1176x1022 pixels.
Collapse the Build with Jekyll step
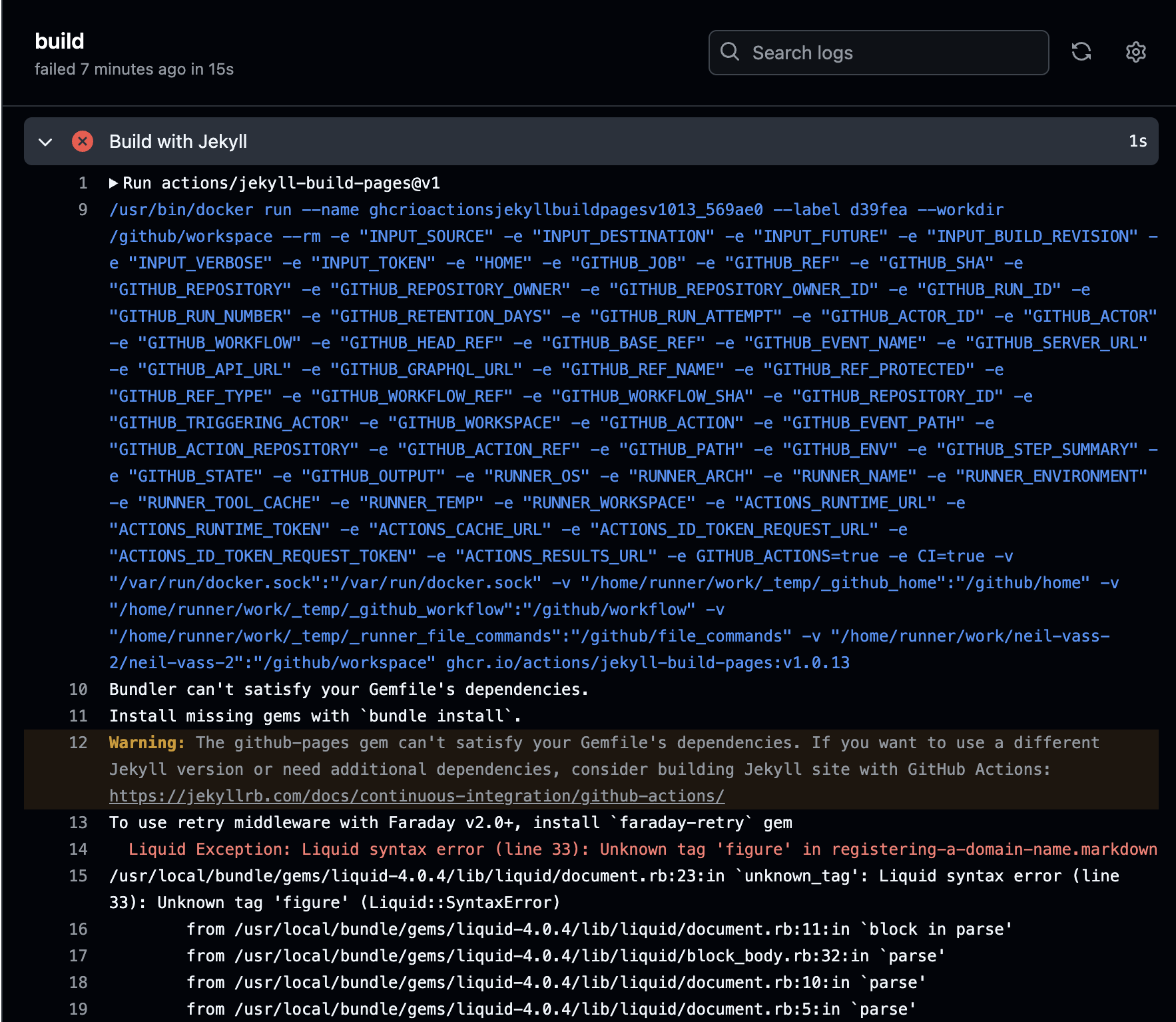tap(45, 142)
